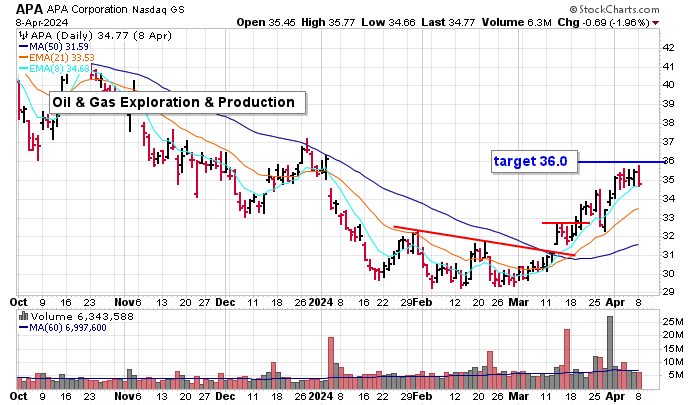Click the '8-Apr-2024' chart date
The image size is (700, 405).
click(x=42, y=22)
